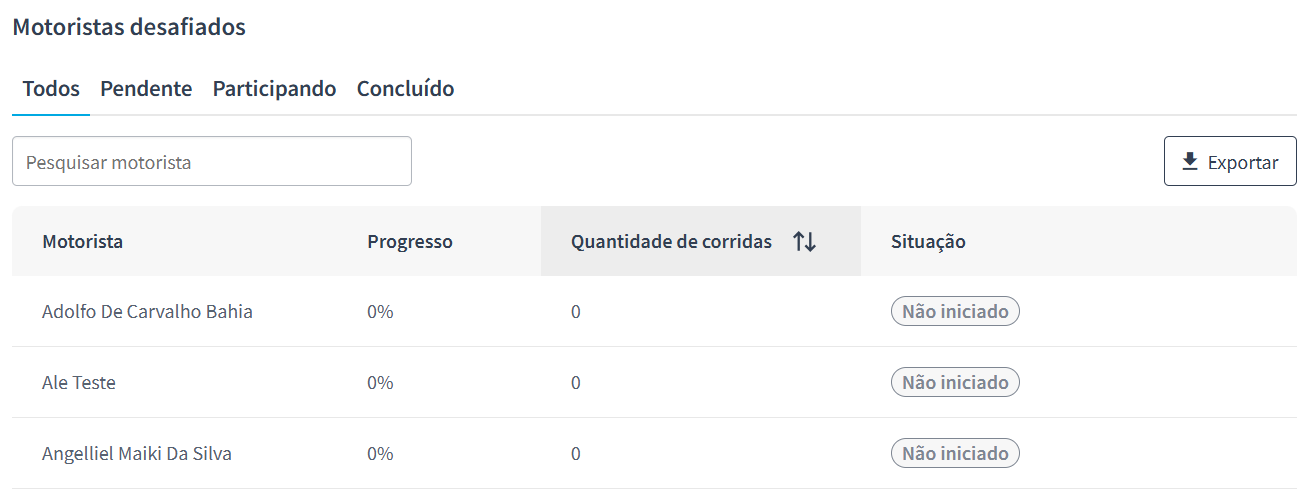Click the Motorista column header
This screenshot has height=503, width=1300.
tap(83, 241)
